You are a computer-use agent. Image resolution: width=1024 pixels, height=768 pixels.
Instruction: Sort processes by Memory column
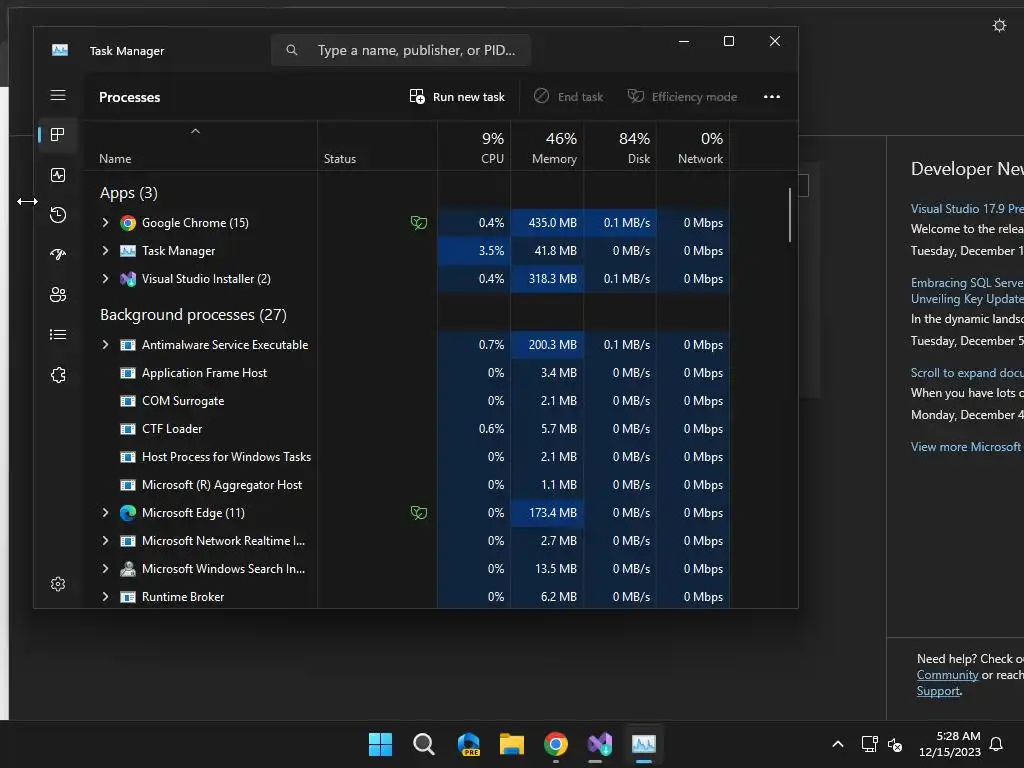tap(547, 146)
